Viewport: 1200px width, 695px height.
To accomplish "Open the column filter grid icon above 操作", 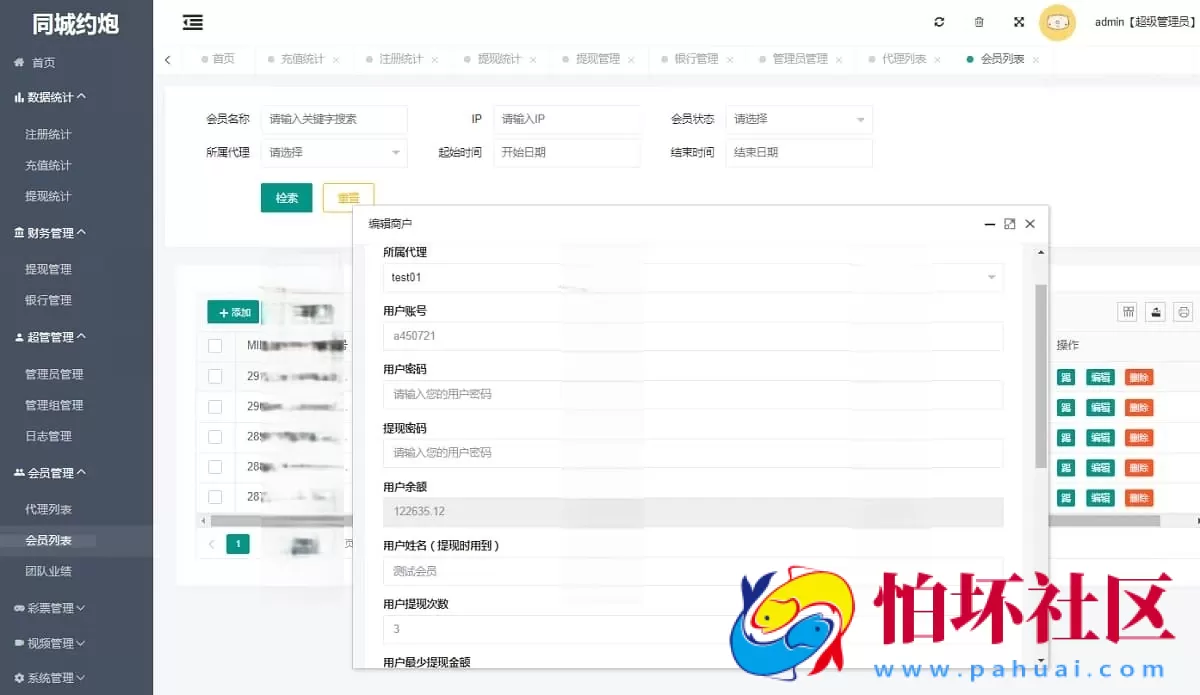I will (x=1127, y=311).
